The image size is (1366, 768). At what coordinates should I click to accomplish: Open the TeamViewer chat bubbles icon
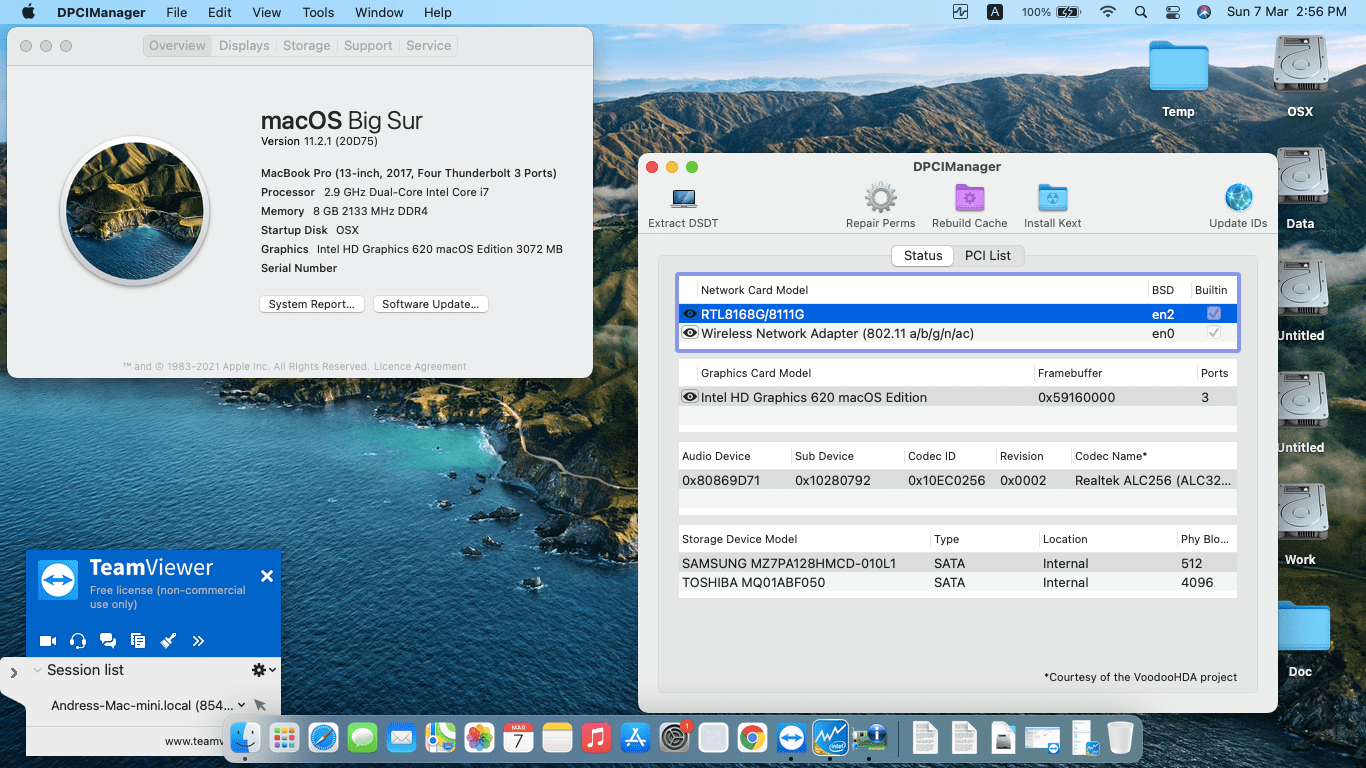(x=108, y=641)
